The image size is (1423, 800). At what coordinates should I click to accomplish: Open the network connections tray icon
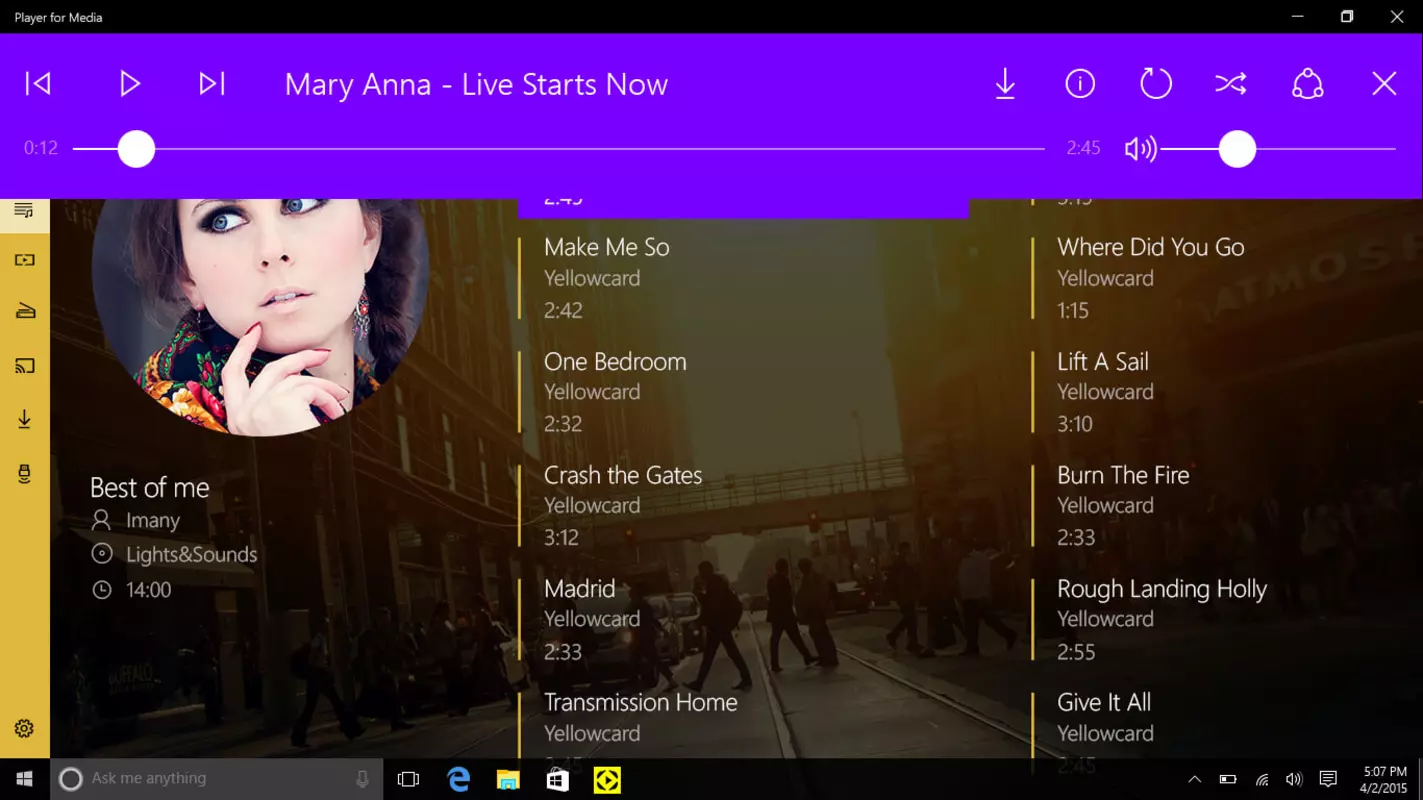pos(1261,779)
